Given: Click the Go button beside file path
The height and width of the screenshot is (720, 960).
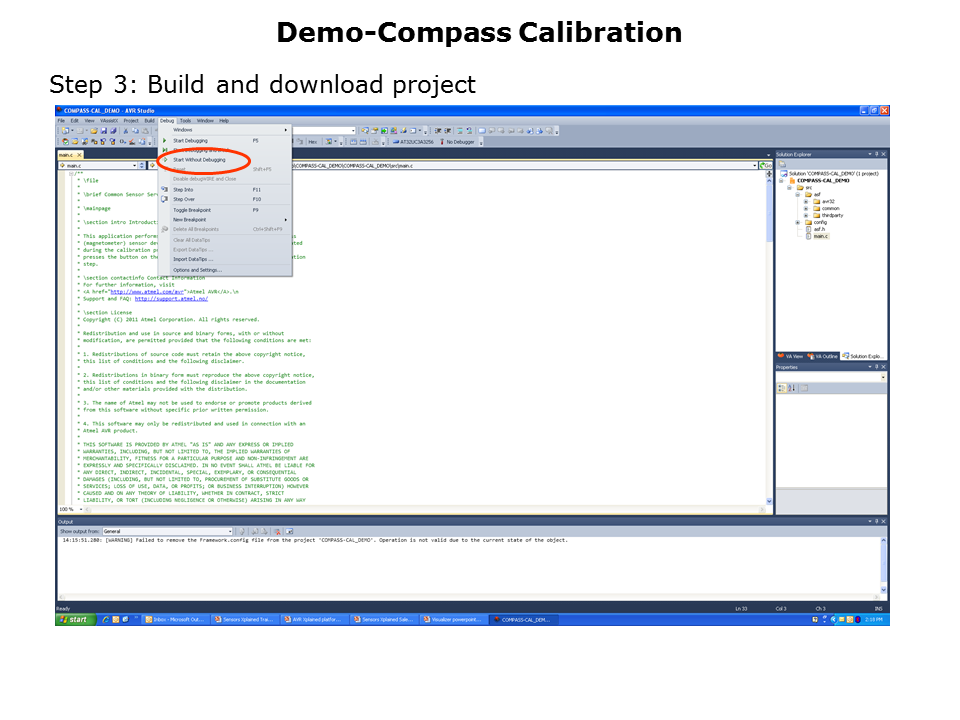Looking at the screenshot, I should [765, 165].
